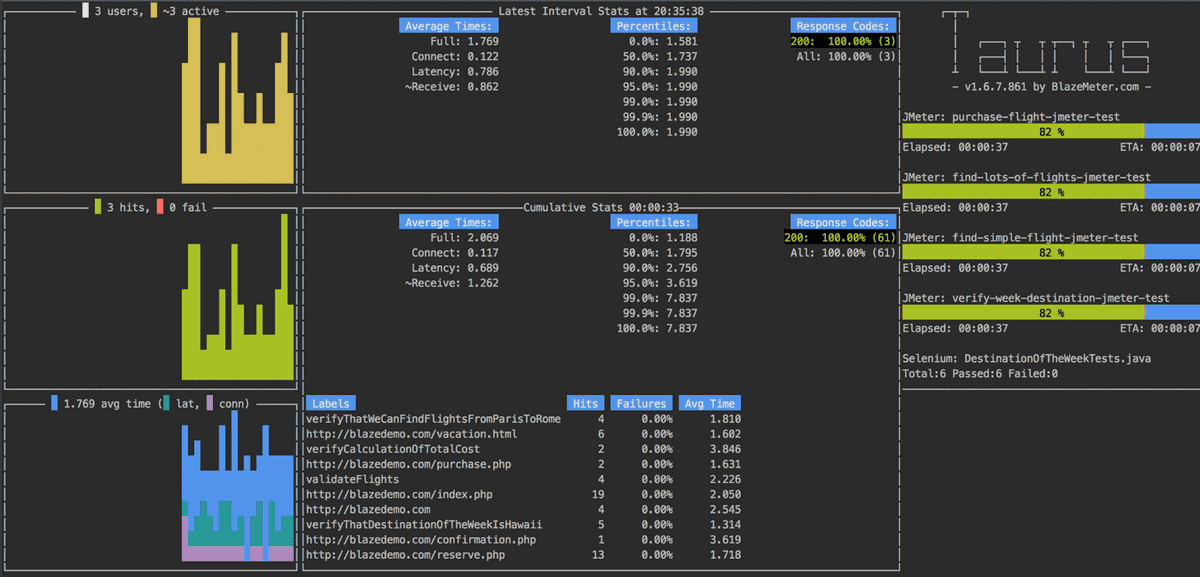This screenshot has height=577, width=1200.
Task: Select row 'verifyThatWeCanFindFlightsFromParisToRome'
Action: pyautogui.click(x=523, y=419)
